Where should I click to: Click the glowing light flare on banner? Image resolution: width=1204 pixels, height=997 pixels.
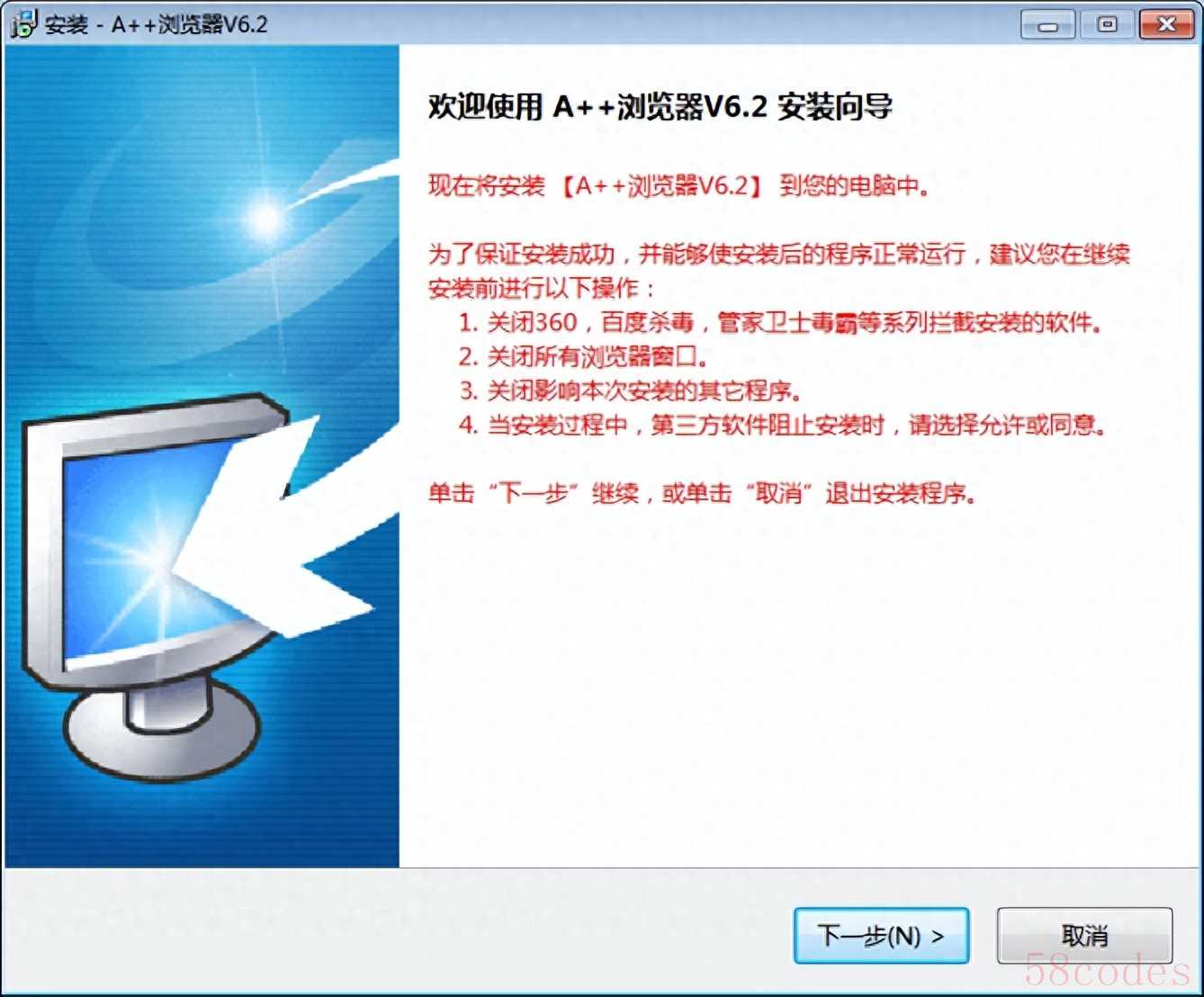coord(265,217)
